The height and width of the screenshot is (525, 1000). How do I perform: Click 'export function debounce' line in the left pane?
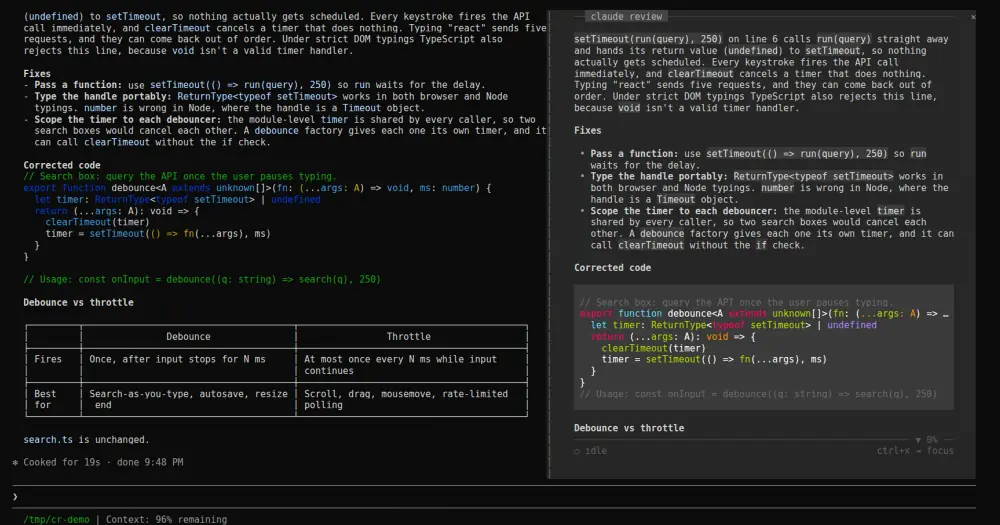coord(257,188)
